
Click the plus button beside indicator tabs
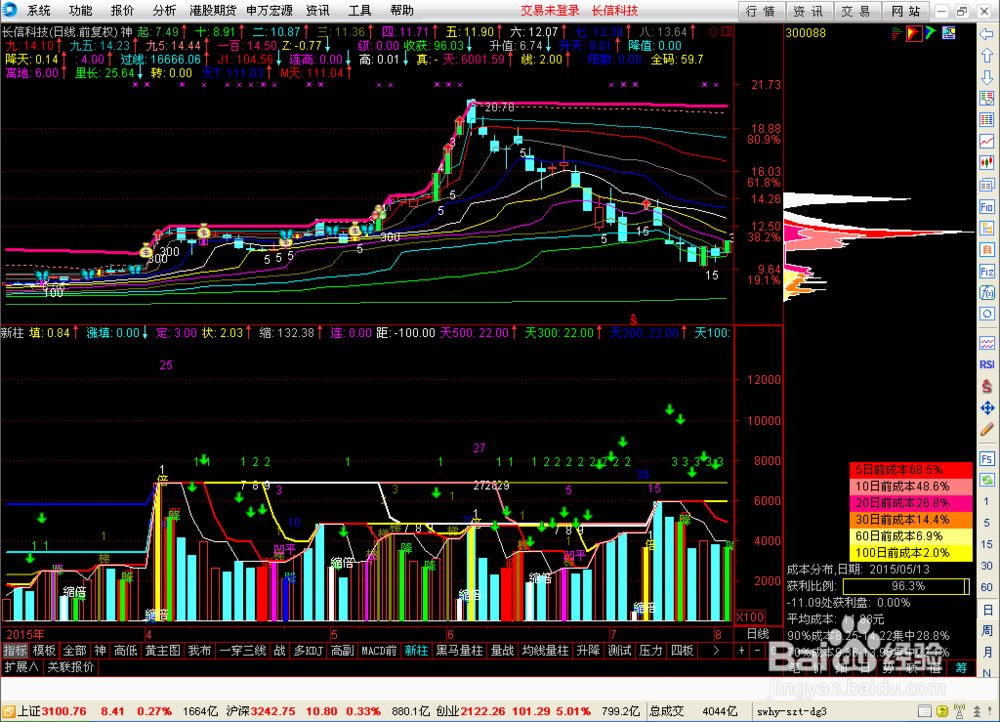tap(741, 651)
